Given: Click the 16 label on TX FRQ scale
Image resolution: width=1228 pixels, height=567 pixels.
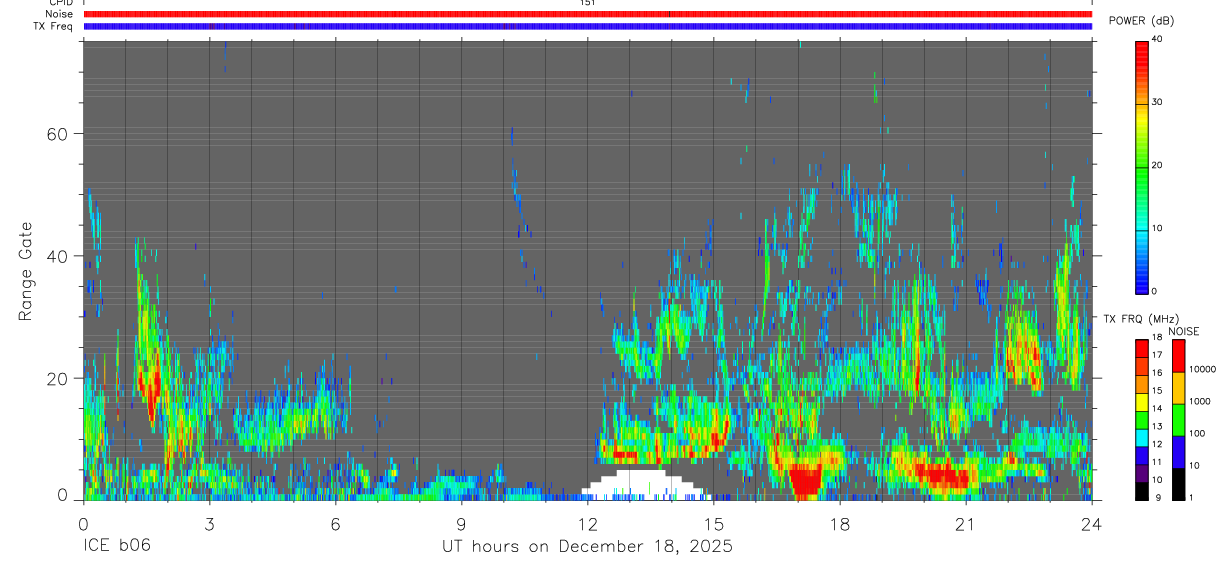Looking at the screenshot, I should [1157, 373].
